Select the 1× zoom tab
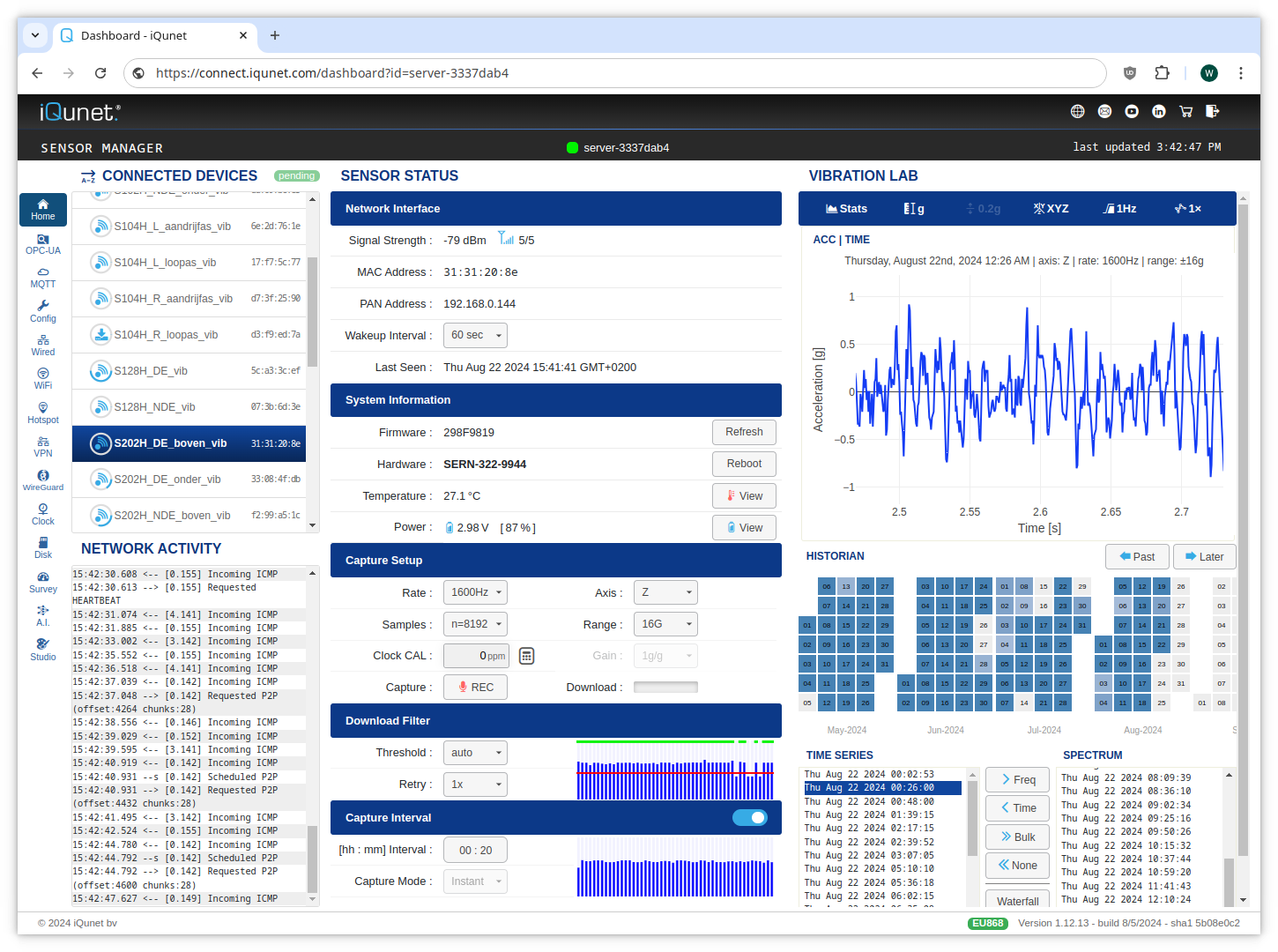 (1188, 209)
